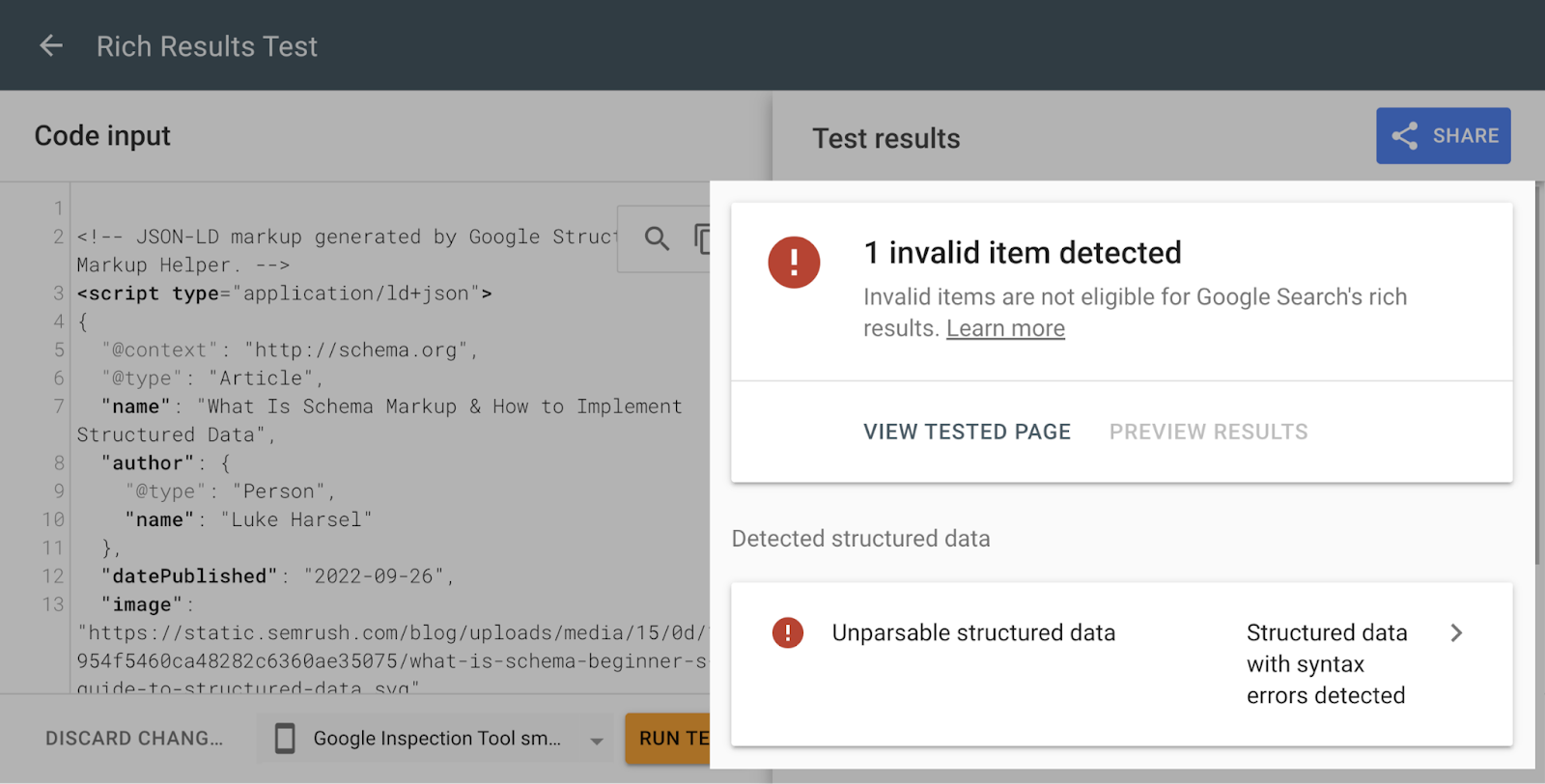The height and width of the screenshot is (784, 1545).
Task: Click the smartphone icon in the user agent selector
Action: [285, 739]
